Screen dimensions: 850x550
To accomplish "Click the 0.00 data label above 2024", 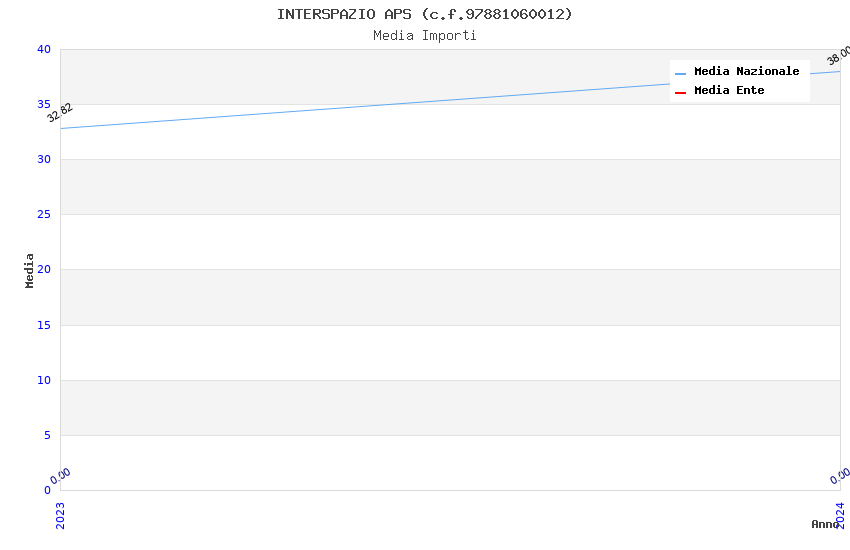I will [x=840, y=476].
